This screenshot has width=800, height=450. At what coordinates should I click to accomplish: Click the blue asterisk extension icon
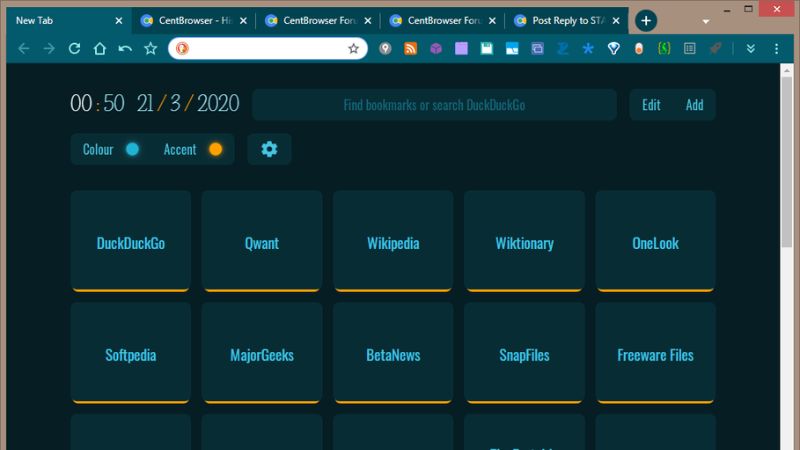588,48
